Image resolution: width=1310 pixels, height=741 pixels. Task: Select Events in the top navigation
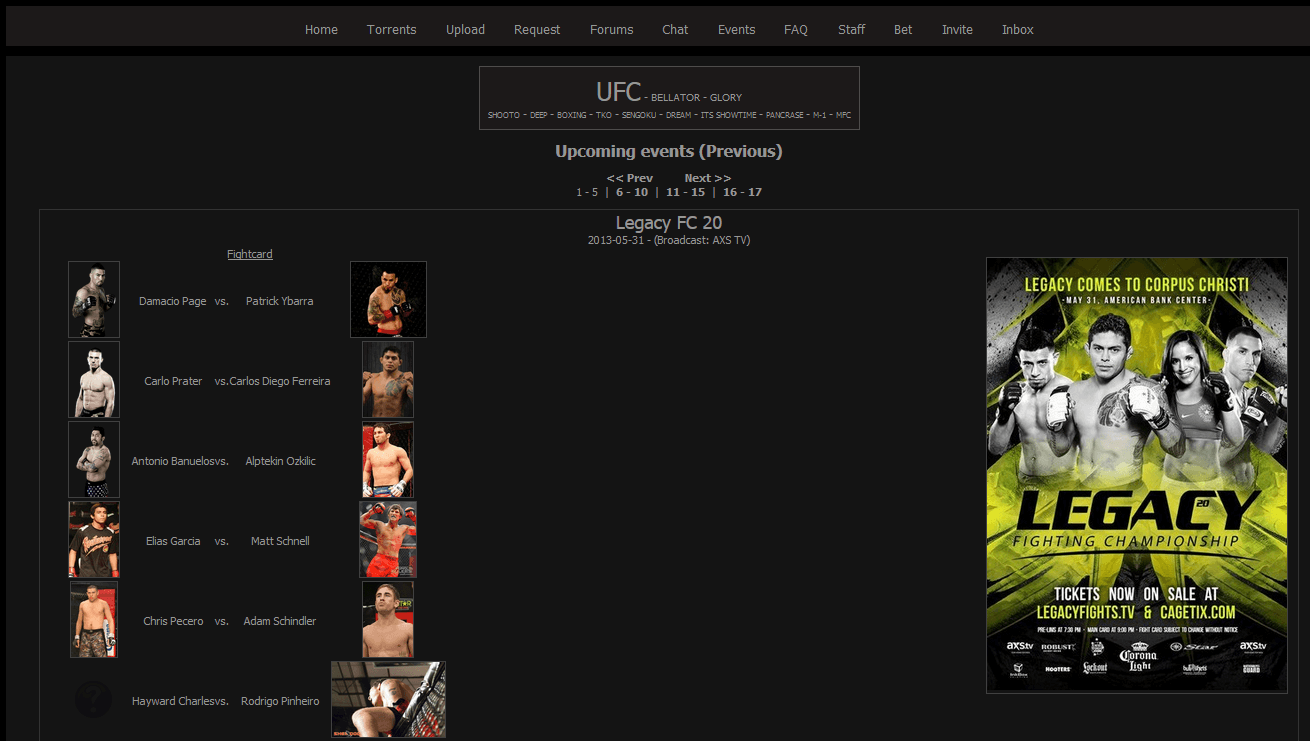[736, 30]
